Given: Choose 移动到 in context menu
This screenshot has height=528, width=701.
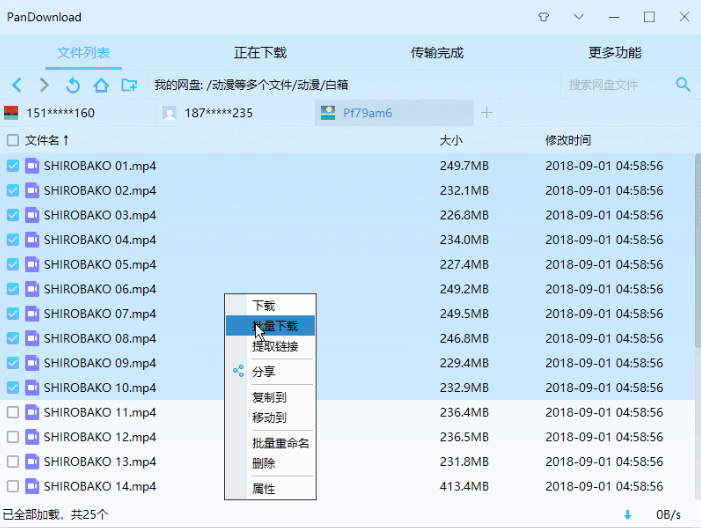Looking at the screenshot, I should coord(270,417).
